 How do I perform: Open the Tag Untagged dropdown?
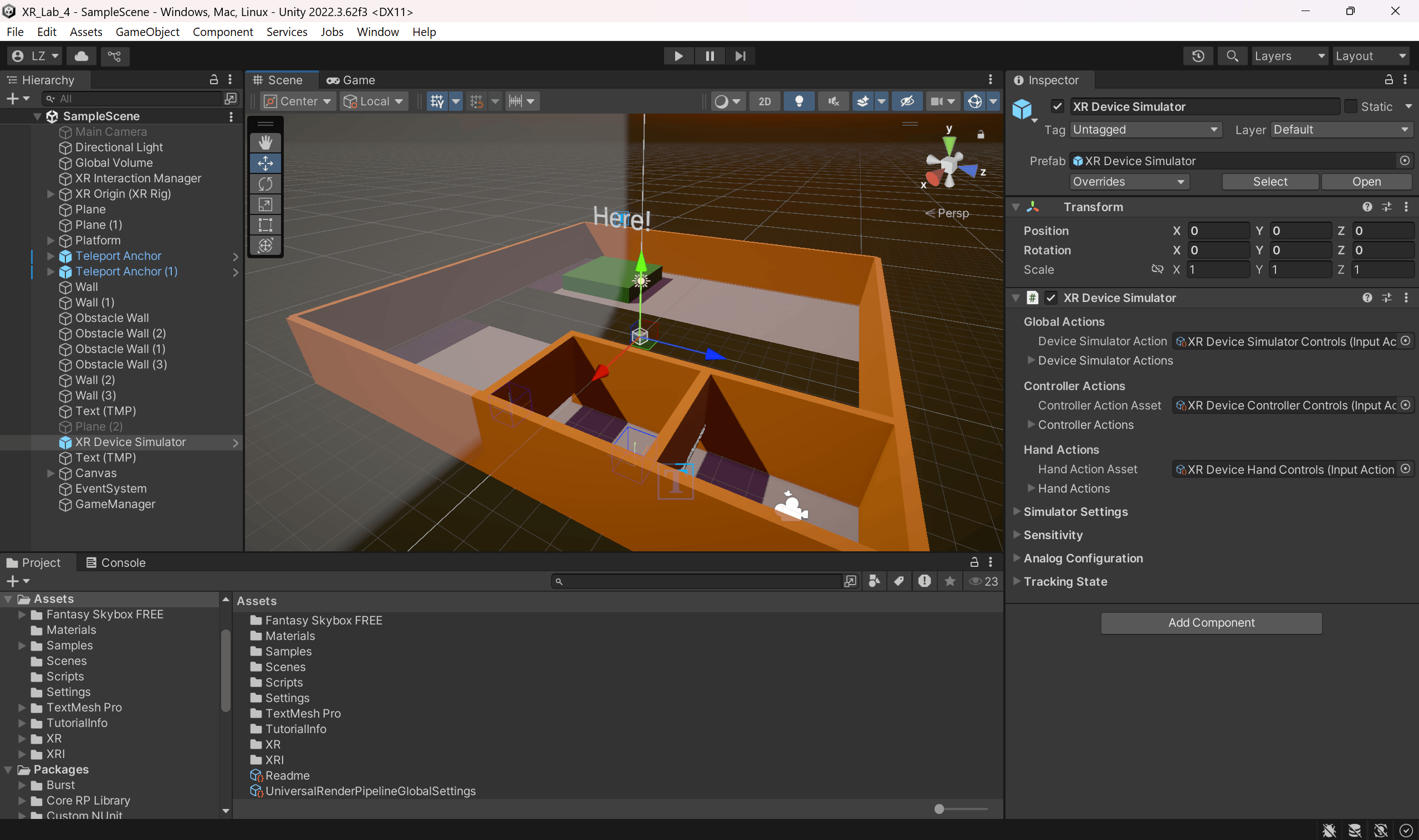[x=1145, y=130]
